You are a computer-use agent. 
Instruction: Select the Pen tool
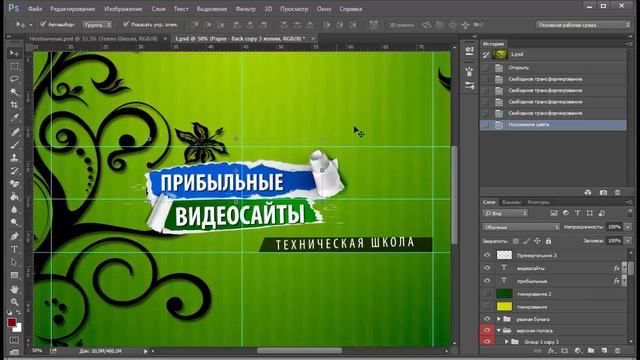point(14,236)
